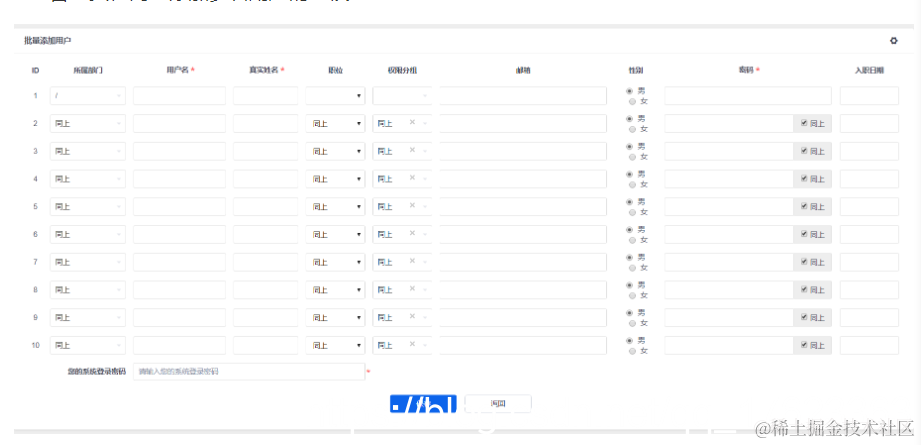The image size is (921, 445).
Task: Click the 邮箱 column header
Action: [x=523, y=70]
